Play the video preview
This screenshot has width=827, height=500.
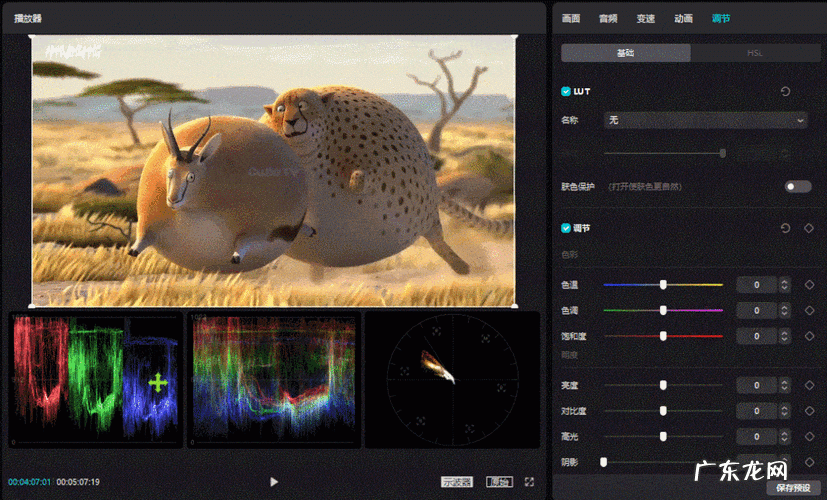coord(274,482)
